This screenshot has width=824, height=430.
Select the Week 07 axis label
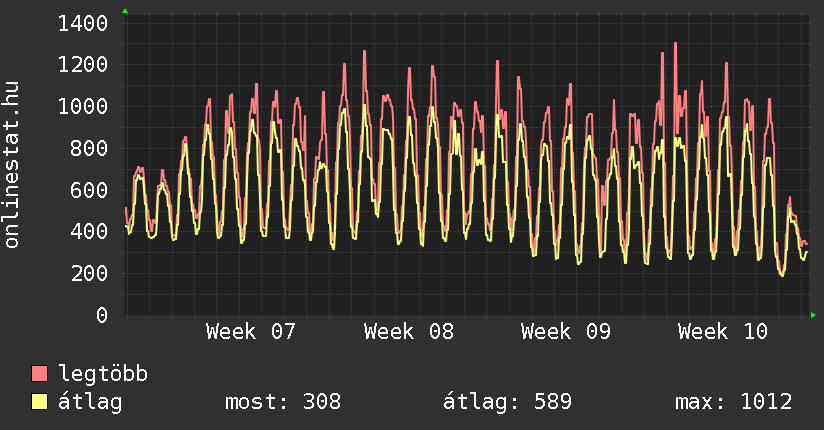[250, 332]
